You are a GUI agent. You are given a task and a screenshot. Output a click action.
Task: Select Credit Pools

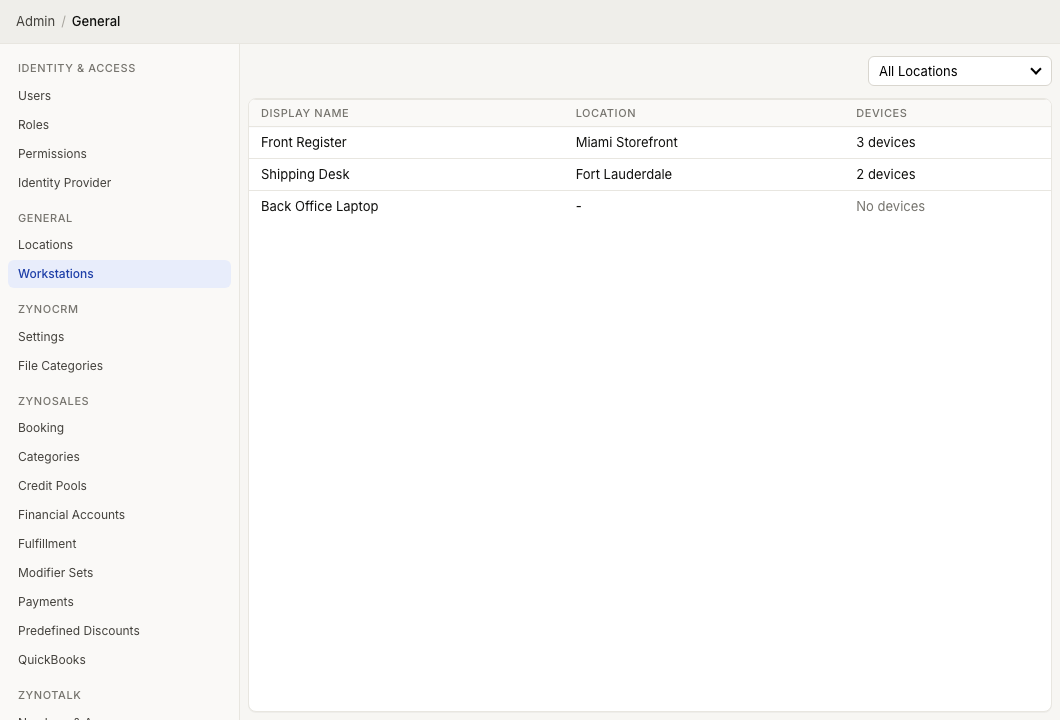click(x=119, y=486)
